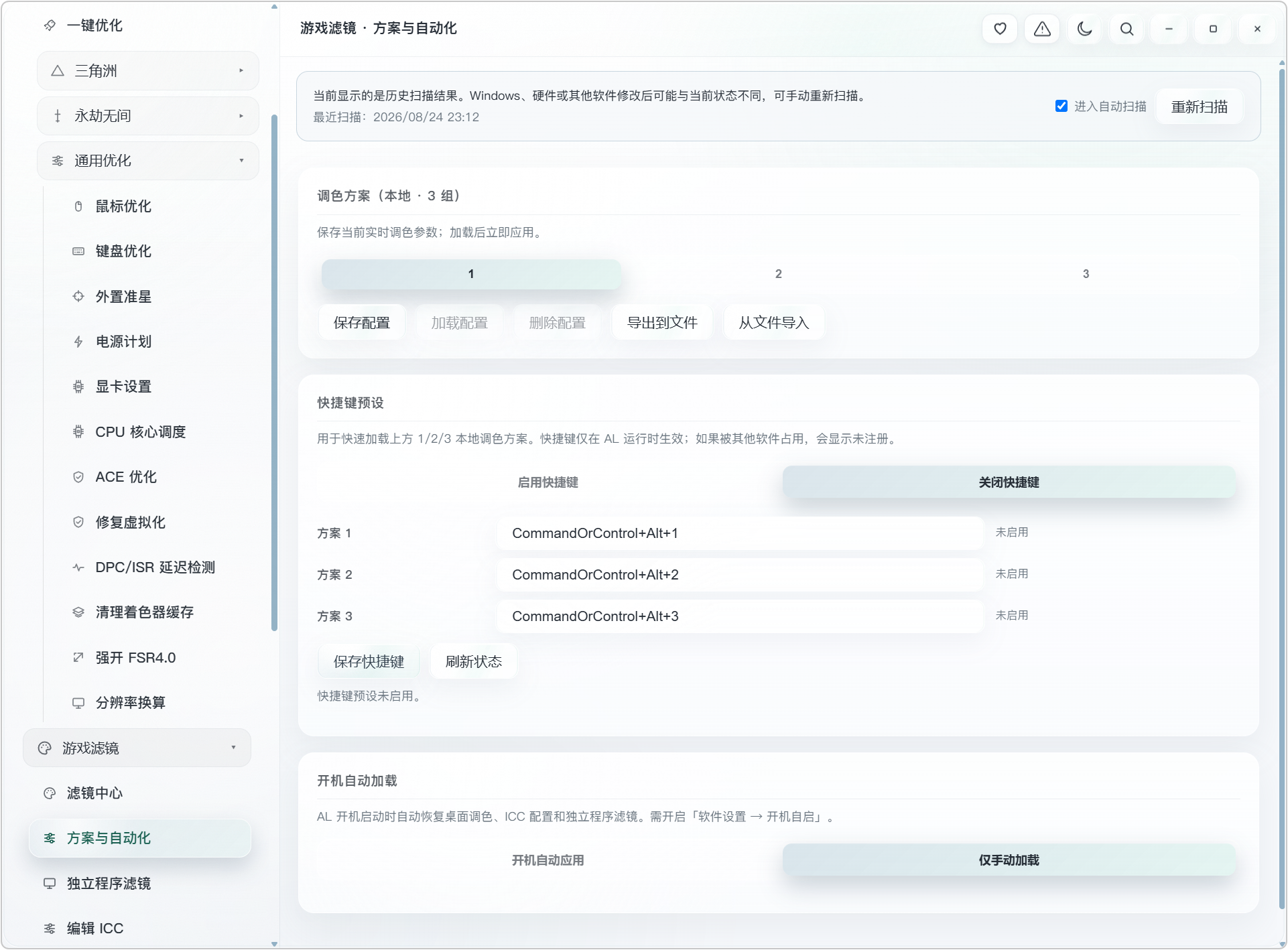Screen dimensions: 1288x950
Task: Choose 仅手动加载 mode
Action: (1009, 860)
